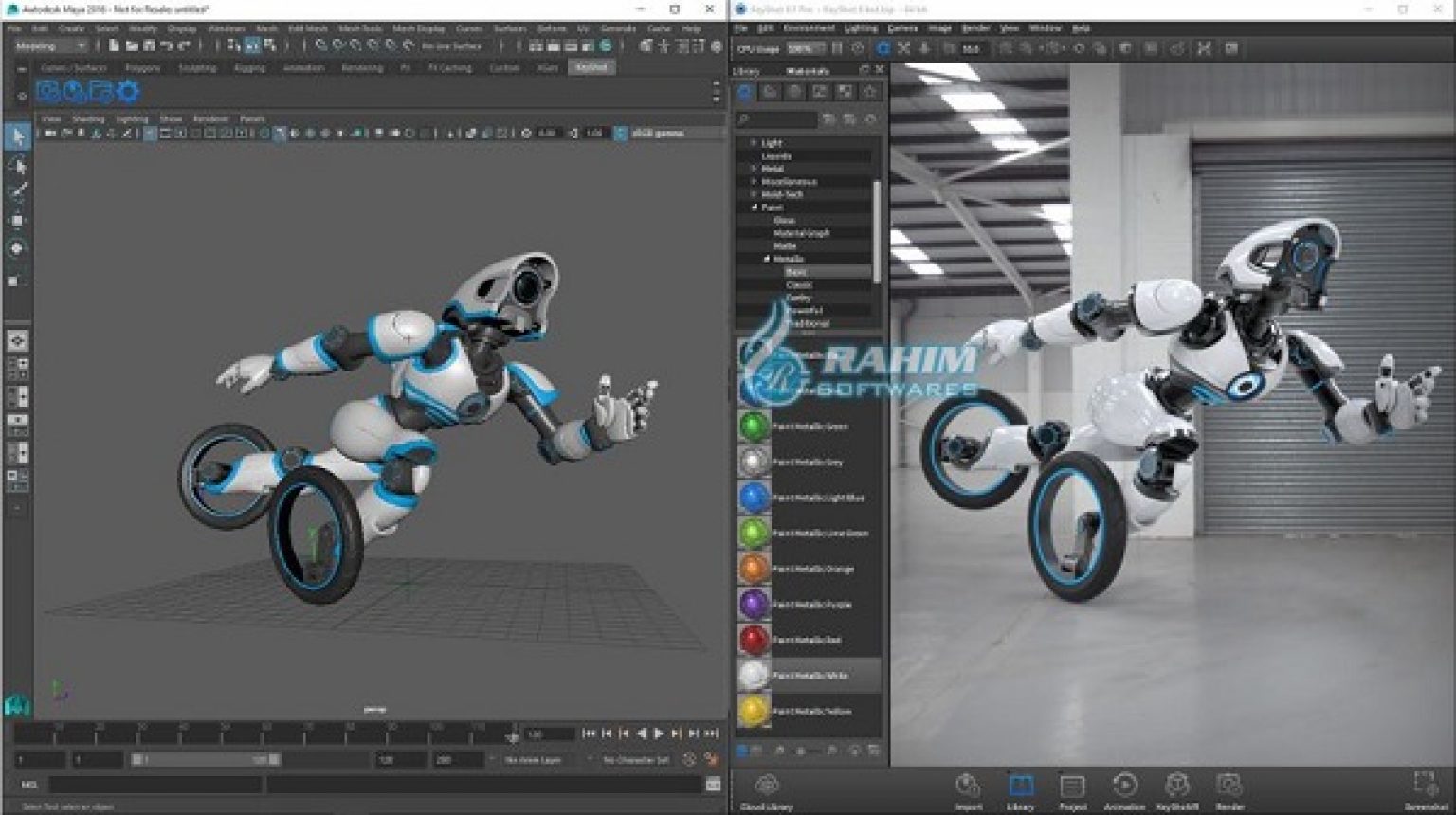The image size is (1456, 815).
Task: Open the Import icon in KeyShot toolbar
Action: [x=968, y=786]
